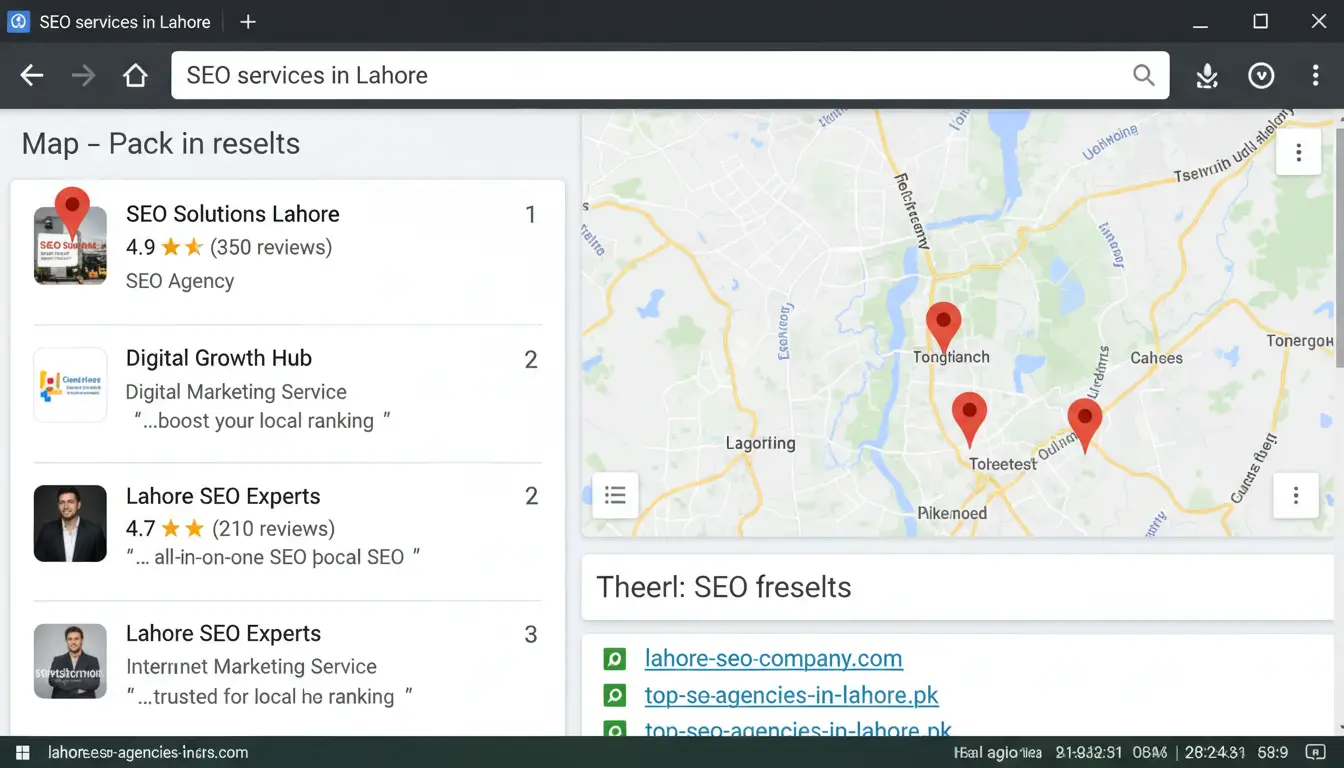Viewport: 1344px width, 768px height.
Task: Open the downloads icon in toolbar
Action: click(x=1207, y=76)
